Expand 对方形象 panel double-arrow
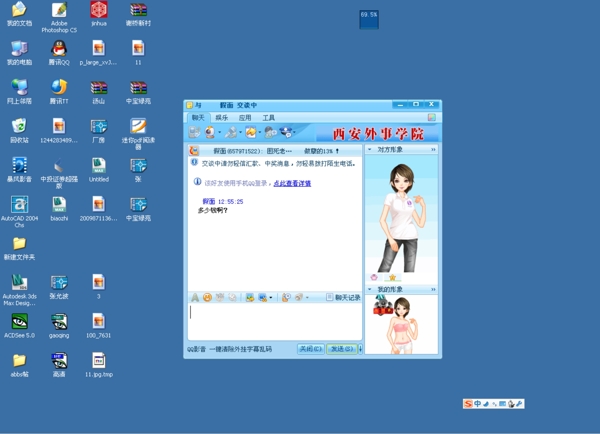 (x=433, y=149)
